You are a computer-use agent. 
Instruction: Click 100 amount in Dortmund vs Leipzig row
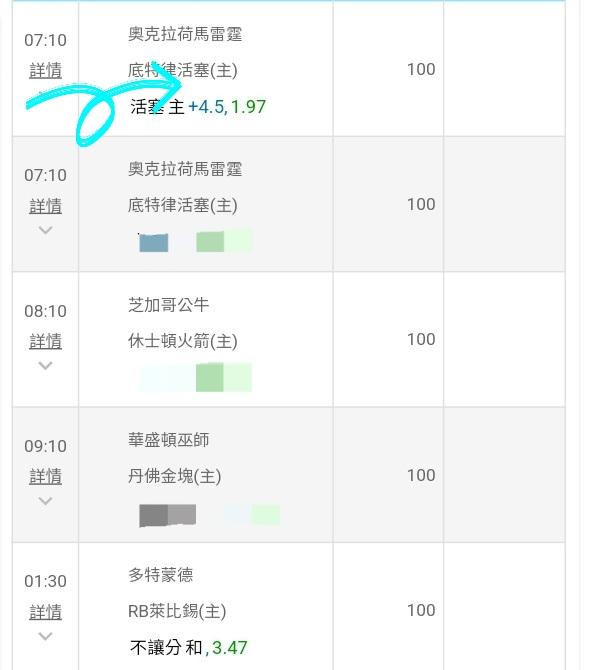421,610
